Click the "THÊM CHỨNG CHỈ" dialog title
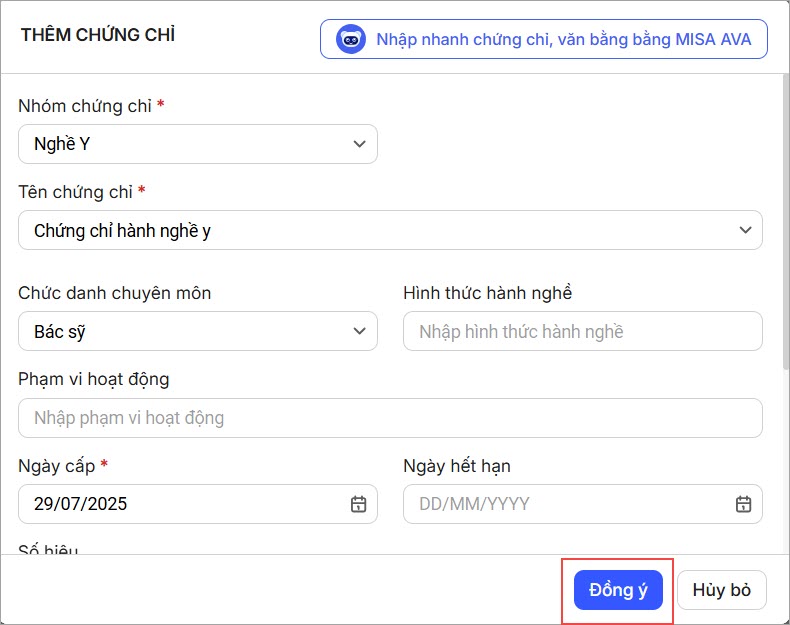790x625 pixels. point(97,35)
